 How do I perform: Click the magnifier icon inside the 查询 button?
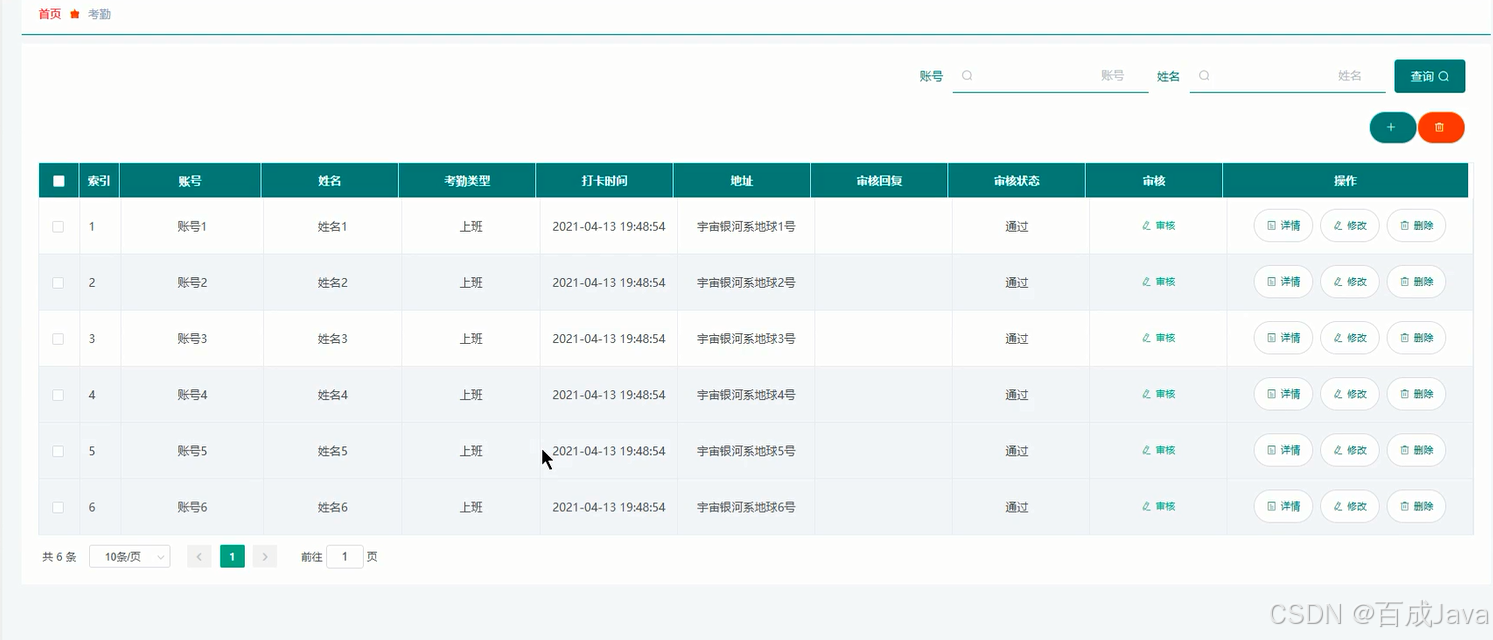click(x=1444, y=75)
